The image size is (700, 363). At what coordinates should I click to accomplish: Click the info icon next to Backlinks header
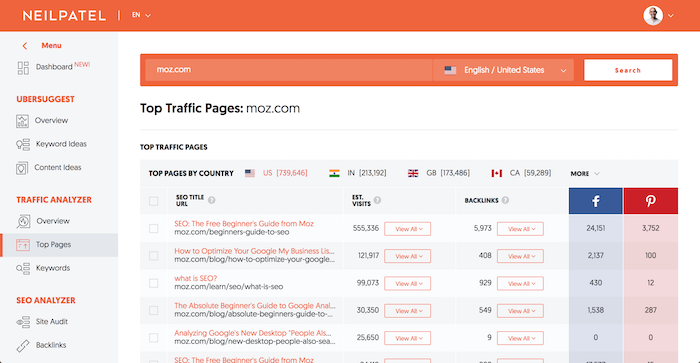(505, 200)
